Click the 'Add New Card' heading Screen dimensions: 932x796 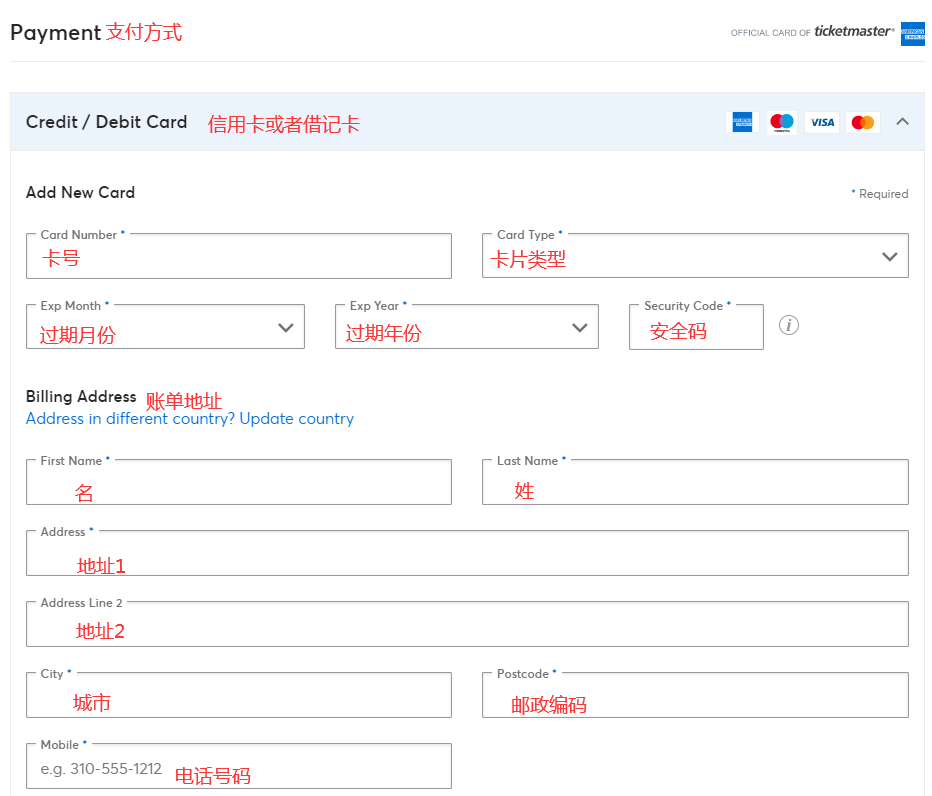point(80,193)
